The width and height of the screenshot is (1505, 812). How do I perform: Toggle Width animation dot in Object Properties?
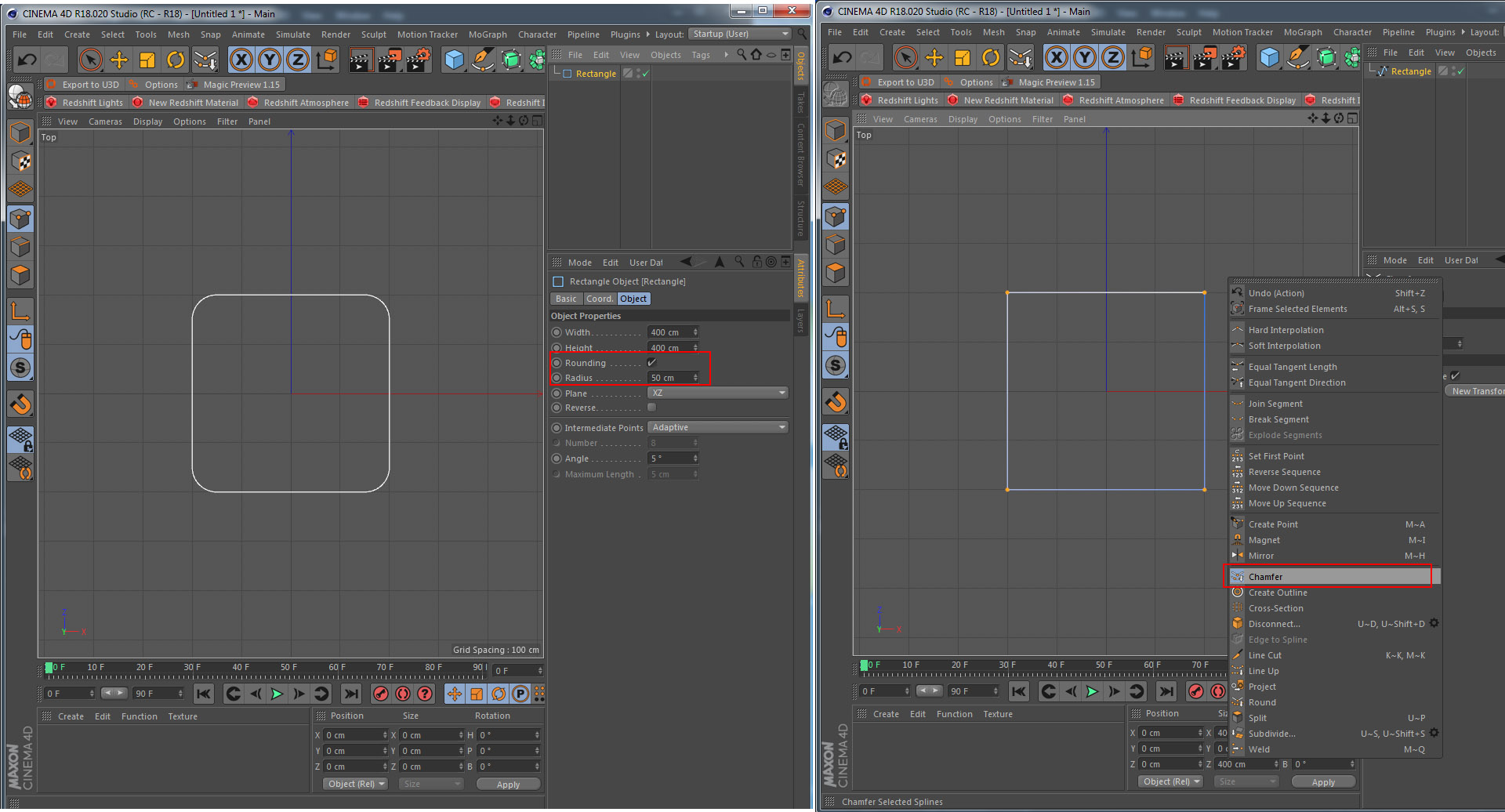[x=557, y=332]
